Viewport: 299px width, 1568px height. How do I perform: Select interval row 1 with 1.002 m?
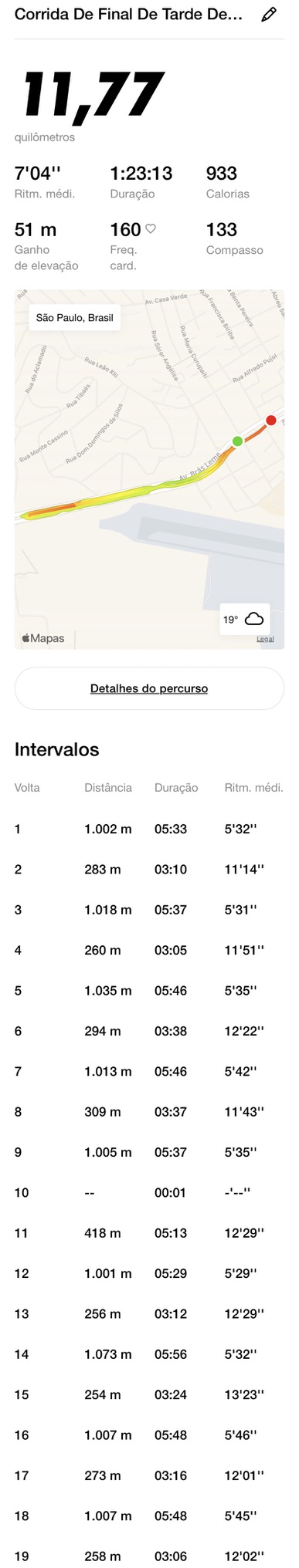[x=149, y=829]
